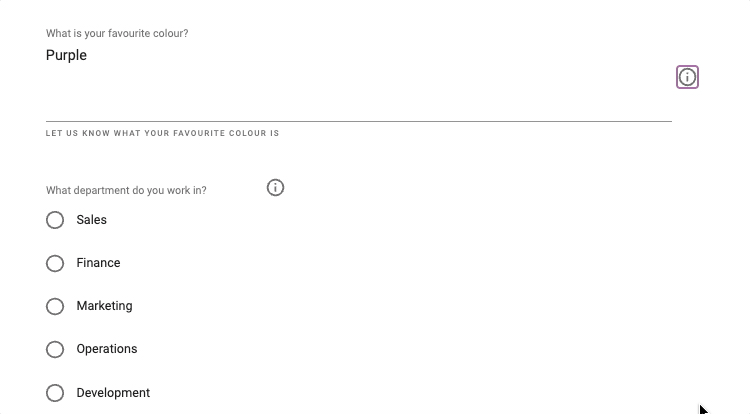This screenshot has width=750, height=414.
Task: Pick the Marketing radio button circle
Action: tap(55, 306)
